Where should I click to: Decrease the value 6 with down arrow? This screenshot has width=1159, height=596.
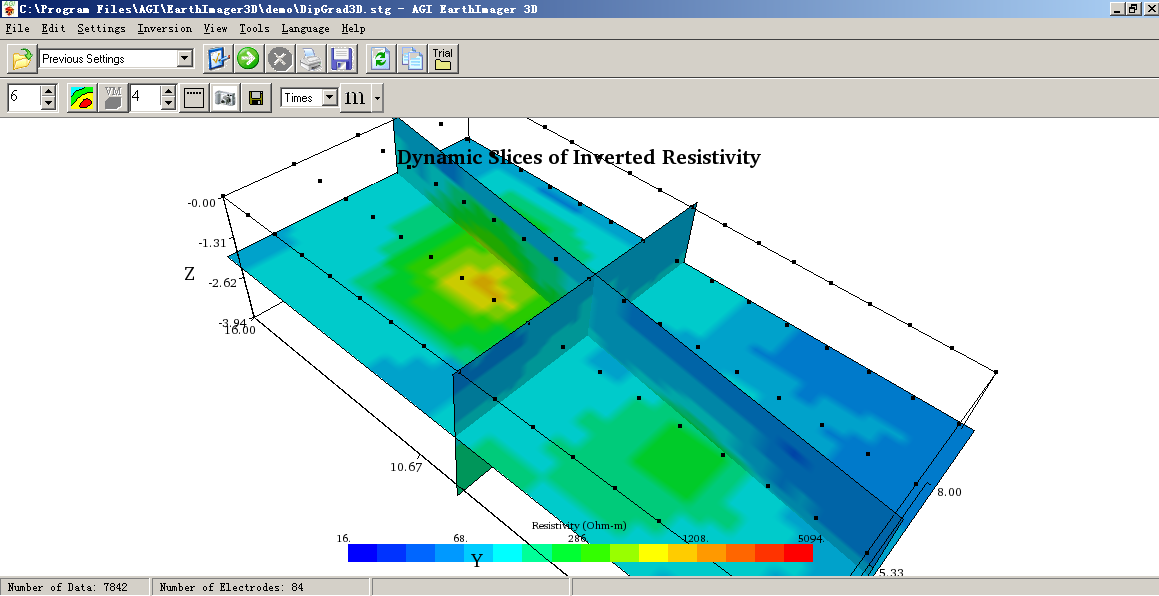point(48,104)
